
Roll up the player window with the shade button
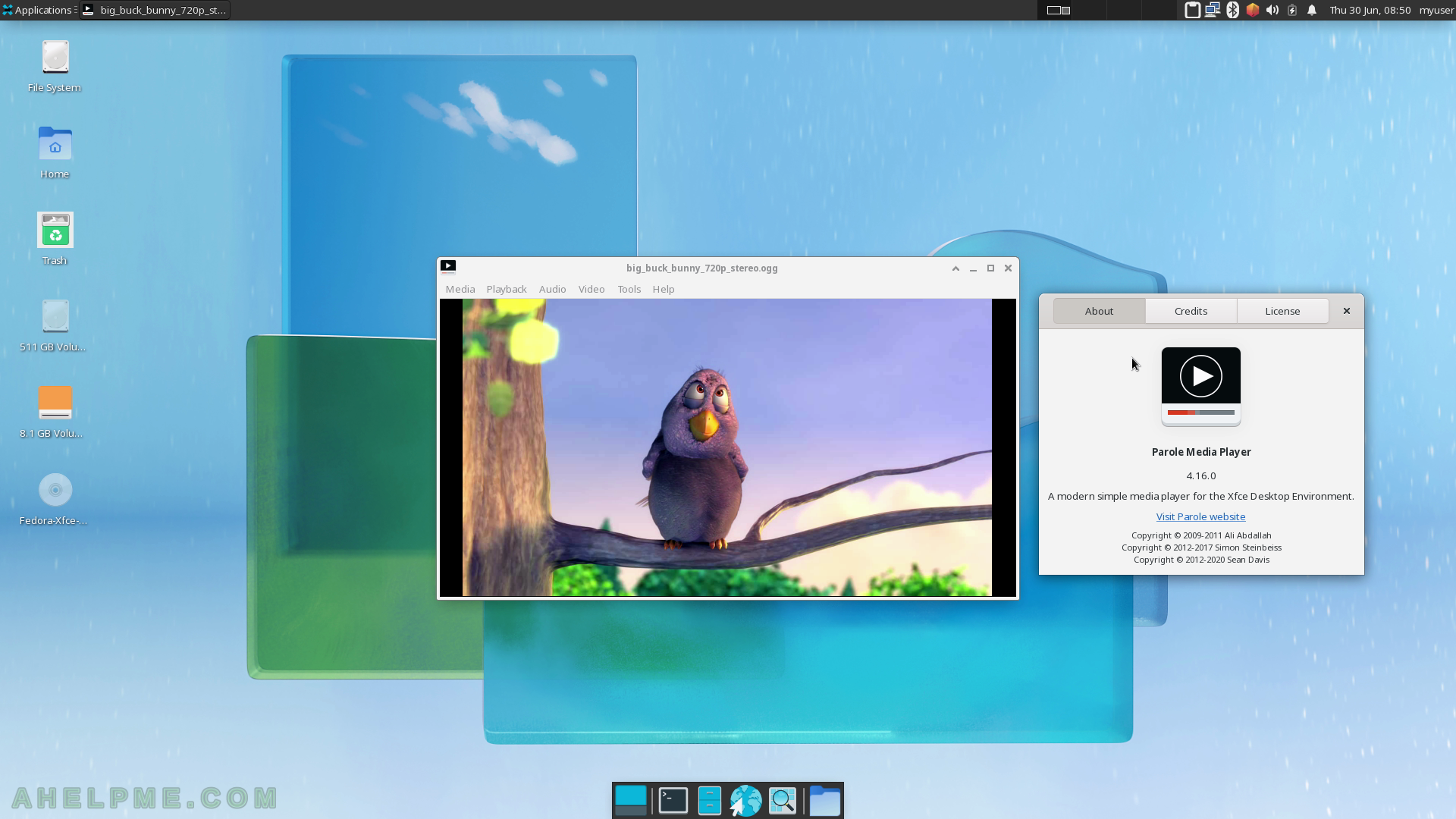(955, 268)
